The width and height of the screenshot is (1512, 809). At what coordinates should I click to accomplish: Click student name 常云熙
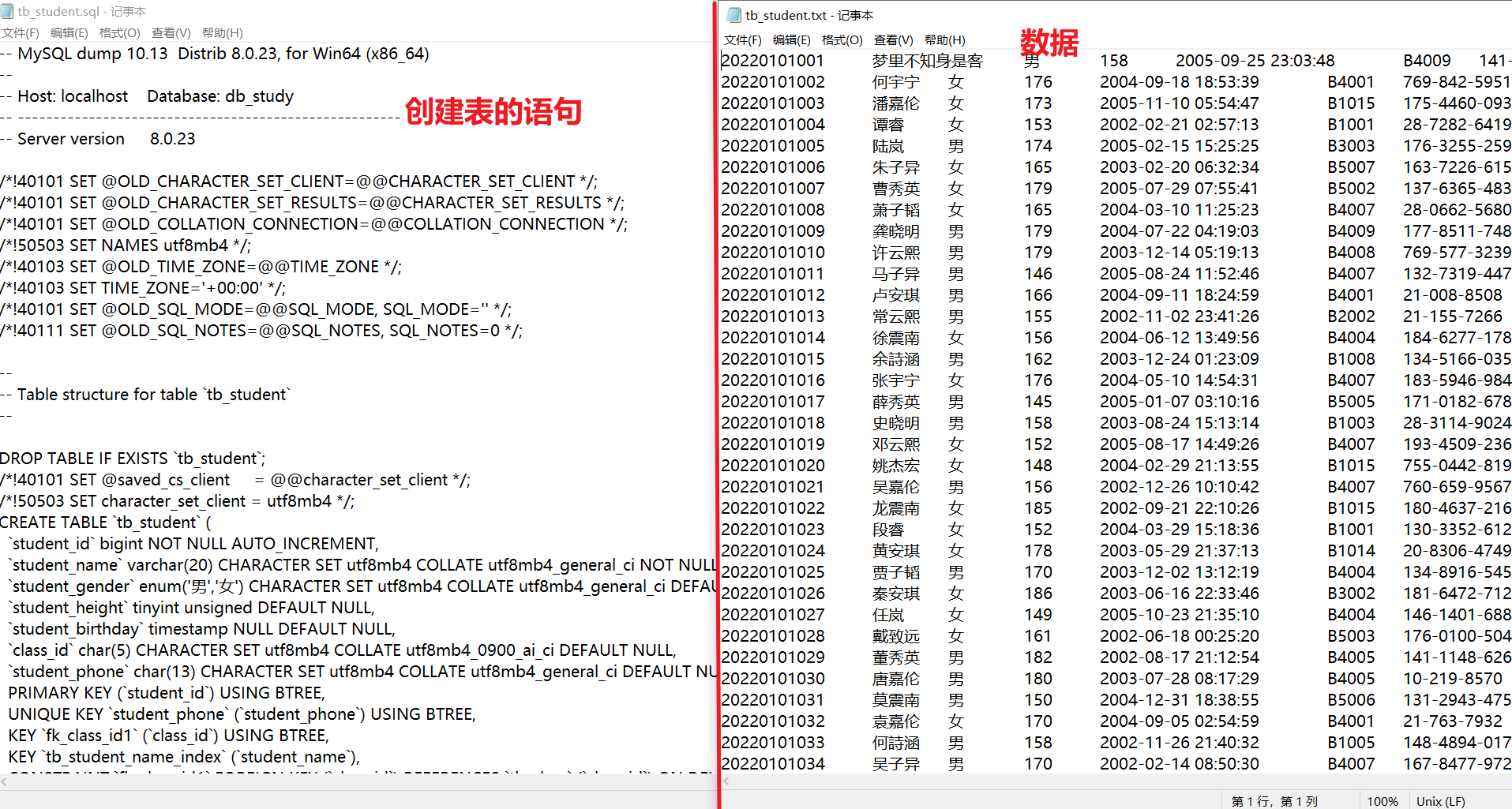click(895, 316)
